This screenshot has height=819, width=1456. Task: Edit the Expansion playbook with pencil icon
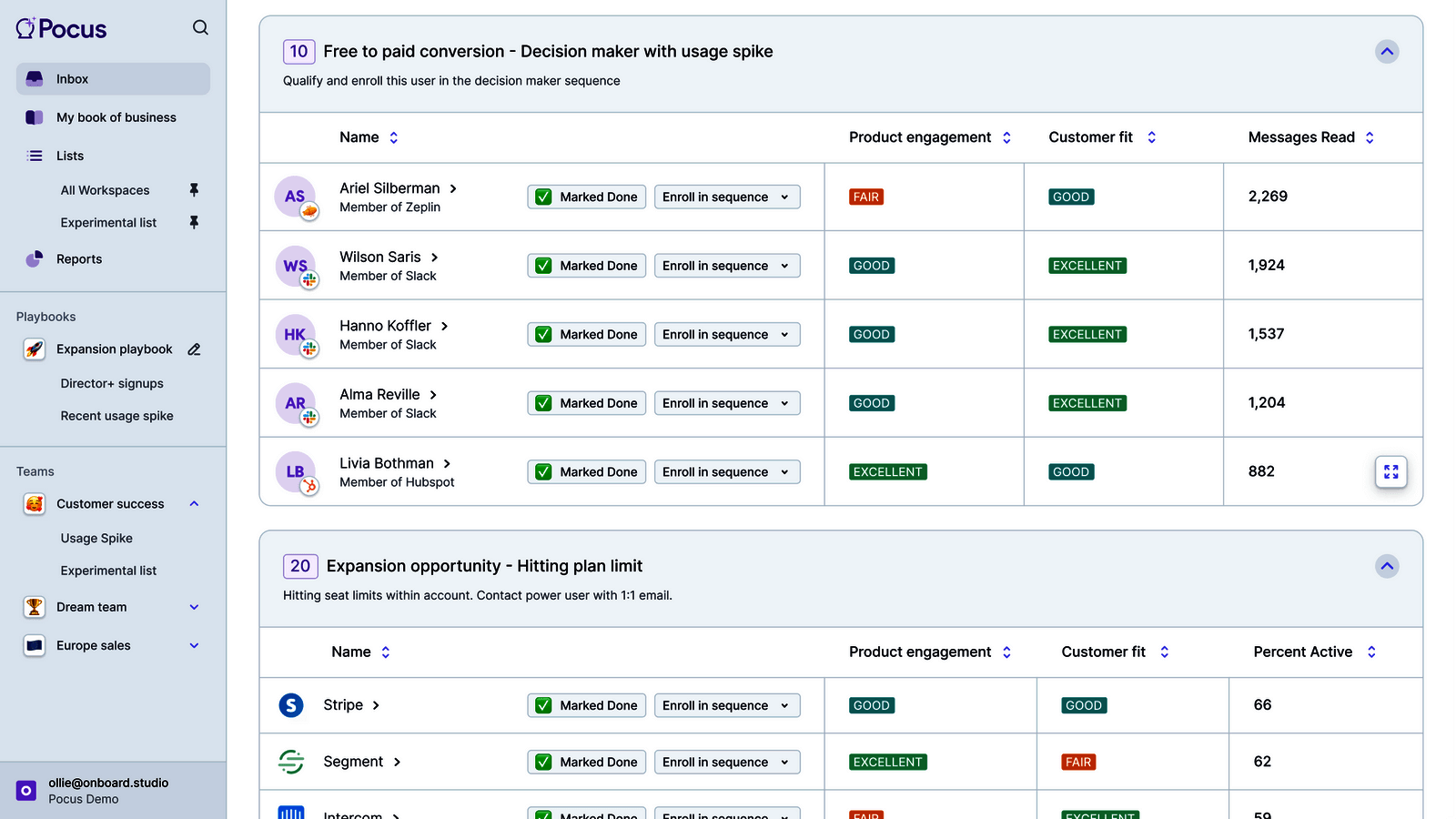194,349
